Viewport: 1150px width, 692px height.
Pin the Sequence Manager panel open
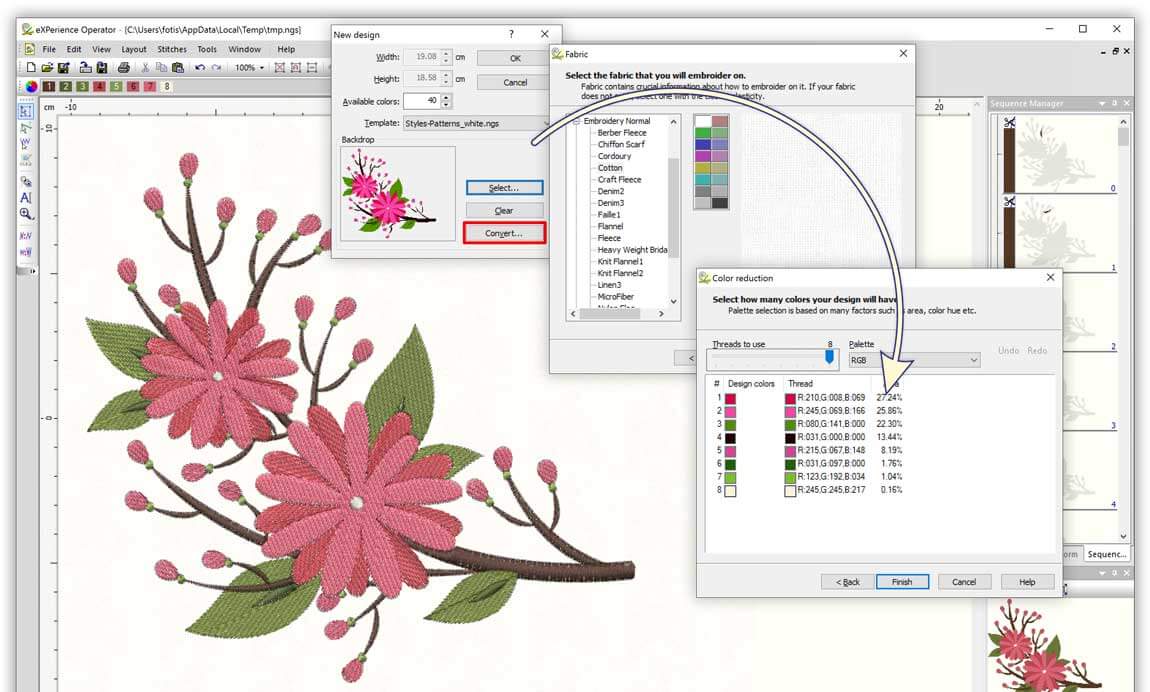pyautogui.click(x=1114, y=103)
